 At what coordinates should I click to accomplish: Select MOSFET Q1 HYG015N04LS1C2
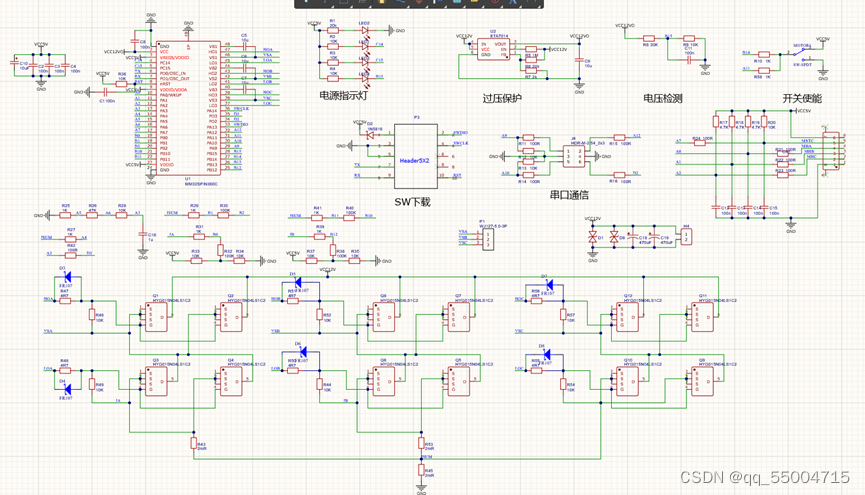pos(156,317)
